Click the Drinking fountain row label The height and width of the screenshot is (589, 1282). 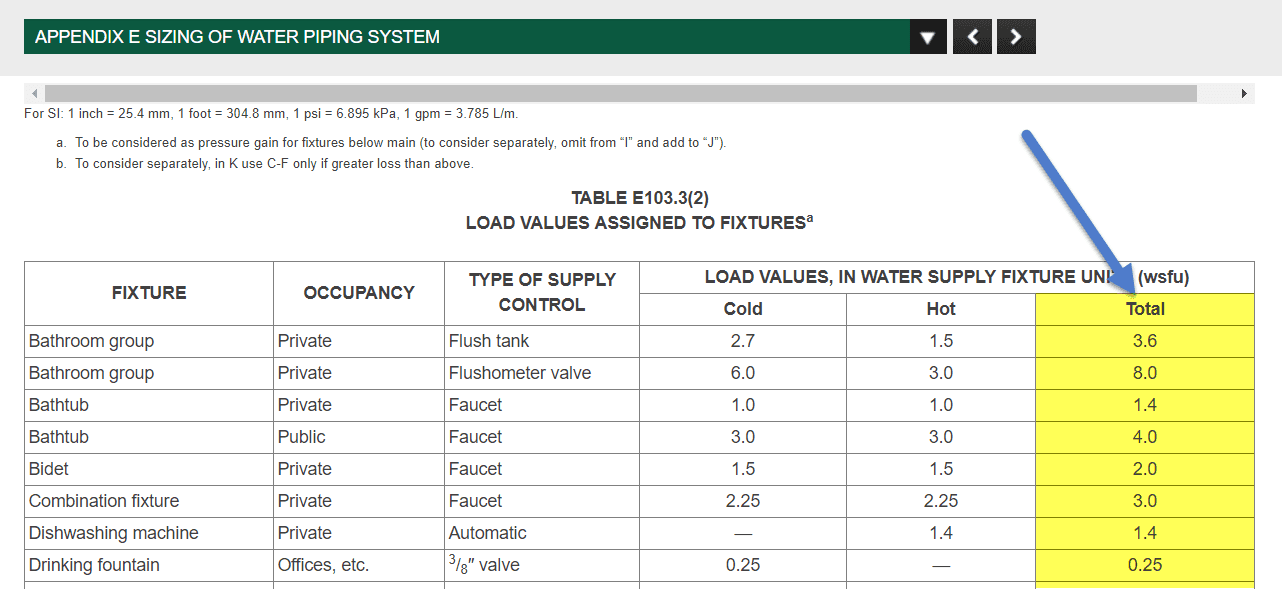point(94,565)
